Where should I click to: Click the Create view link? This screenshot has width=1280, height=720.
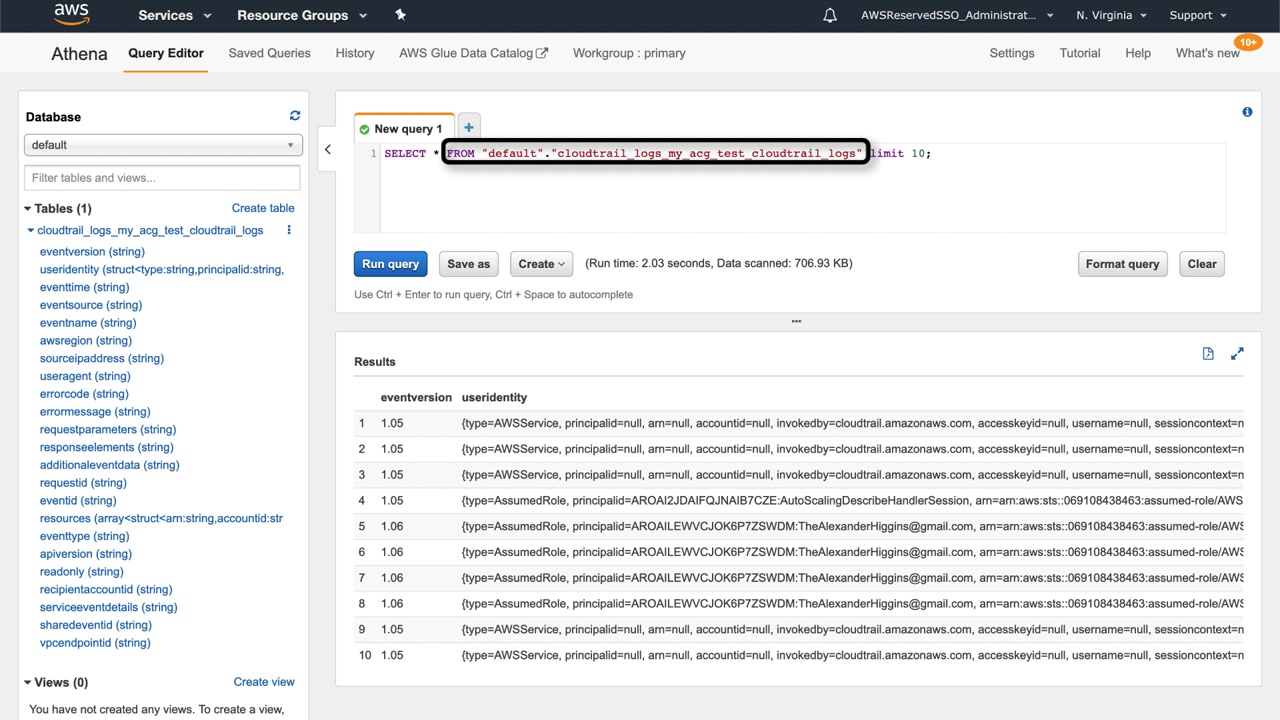(264, 682)
